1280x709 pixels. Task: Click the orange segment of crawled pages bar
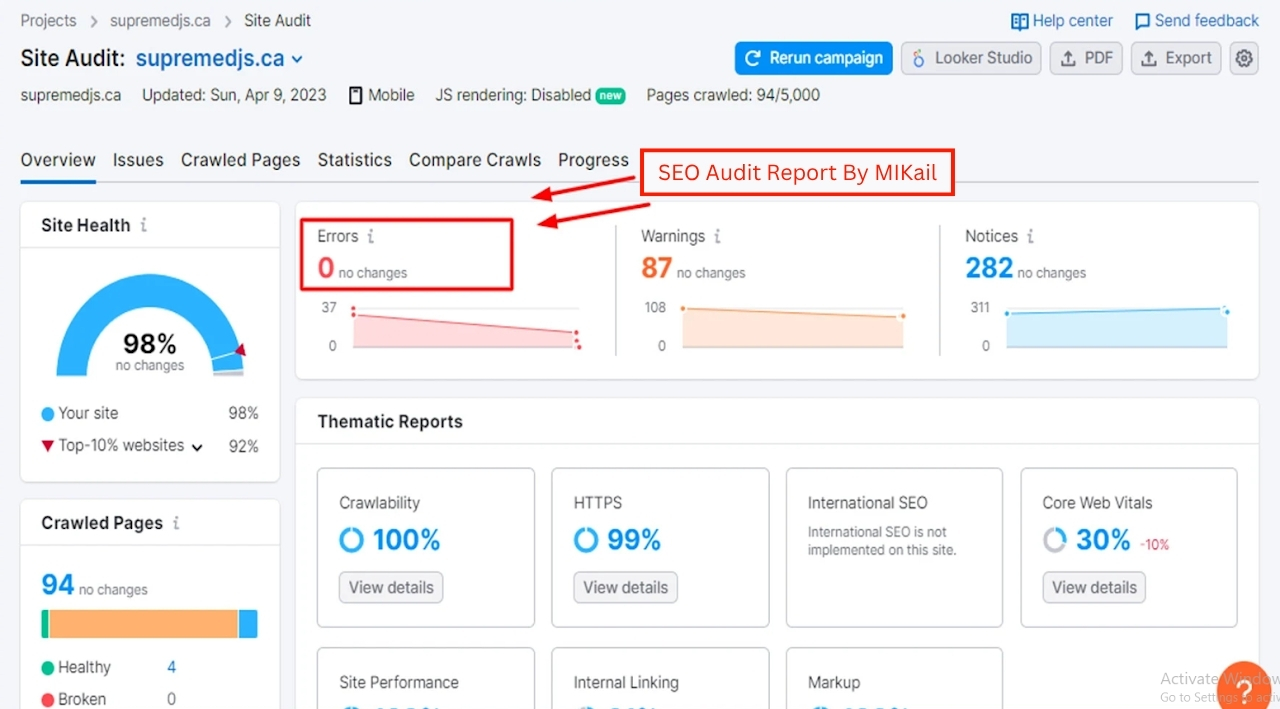(x=143, y=624)
